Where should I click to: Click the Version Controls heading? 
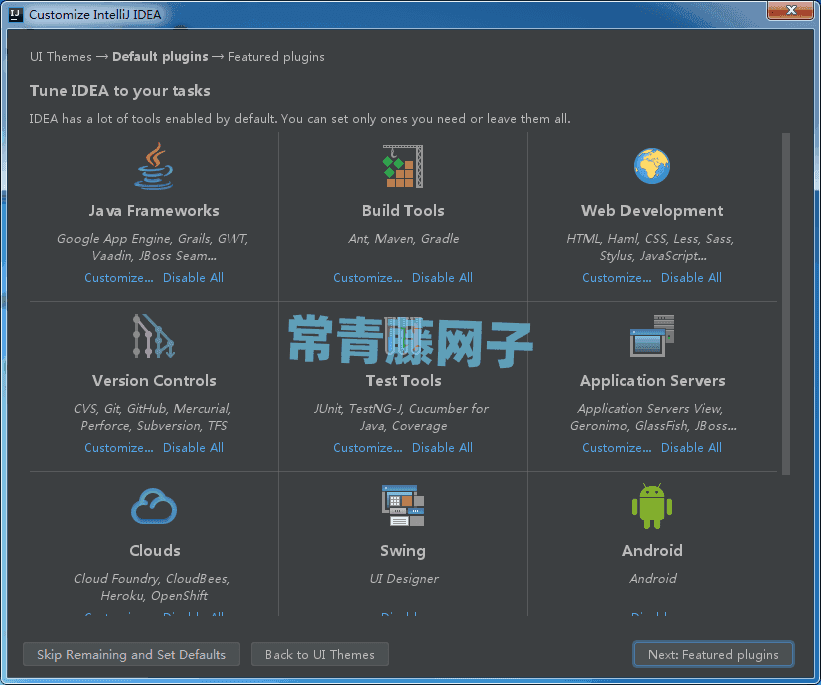[x=154, y=381]
